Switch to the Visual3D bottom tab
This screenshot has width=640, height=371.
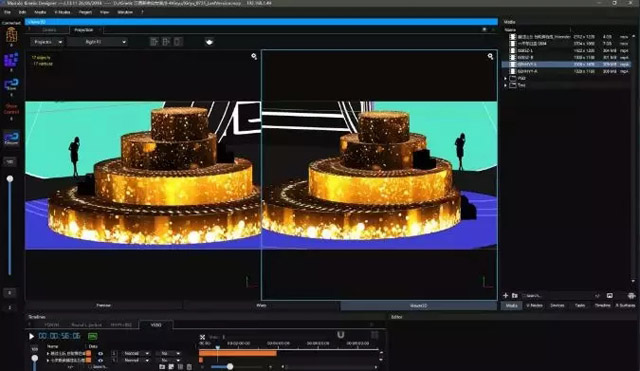[x=418, y=305]
